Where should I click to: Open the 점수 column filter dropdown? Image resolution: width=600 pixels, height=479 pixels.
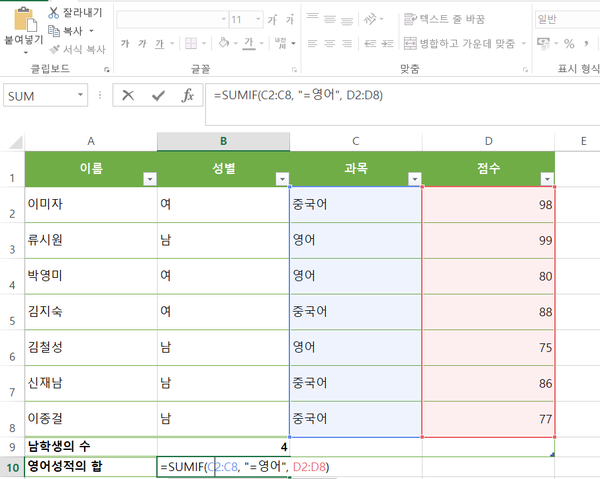tap(547, 179)
